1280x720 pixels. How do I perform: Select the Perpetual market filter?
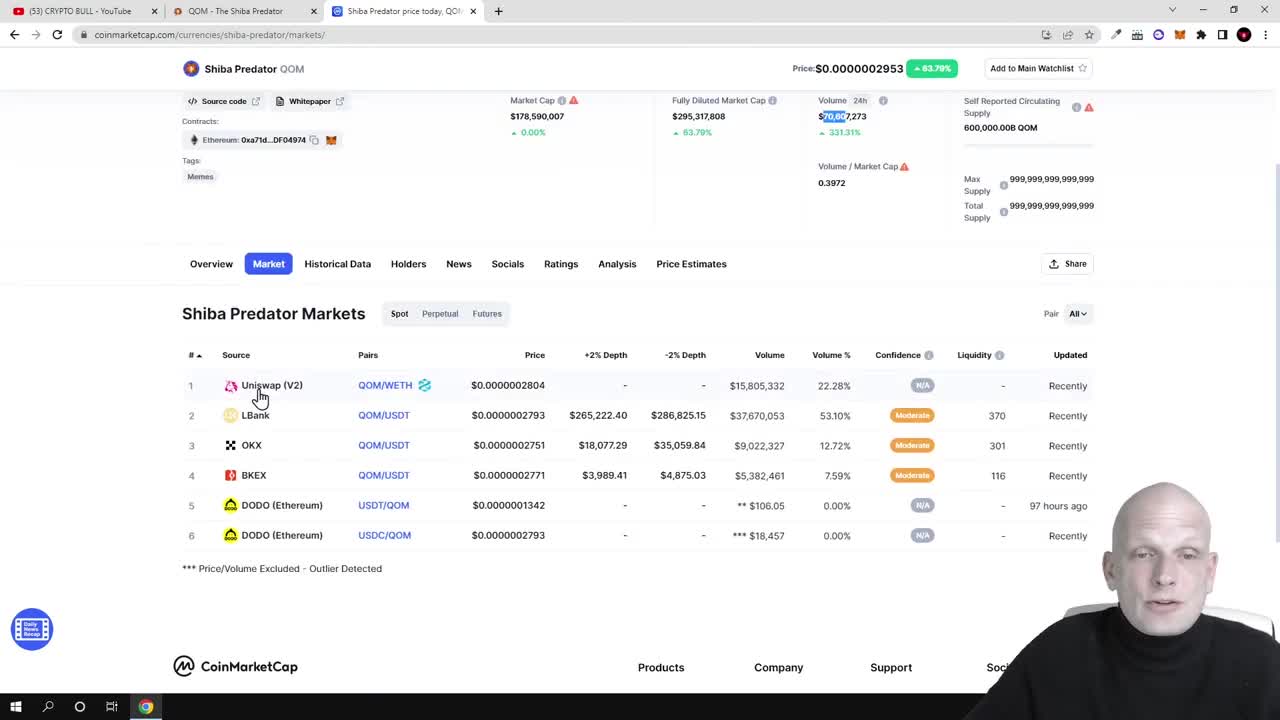pos(440,314)
